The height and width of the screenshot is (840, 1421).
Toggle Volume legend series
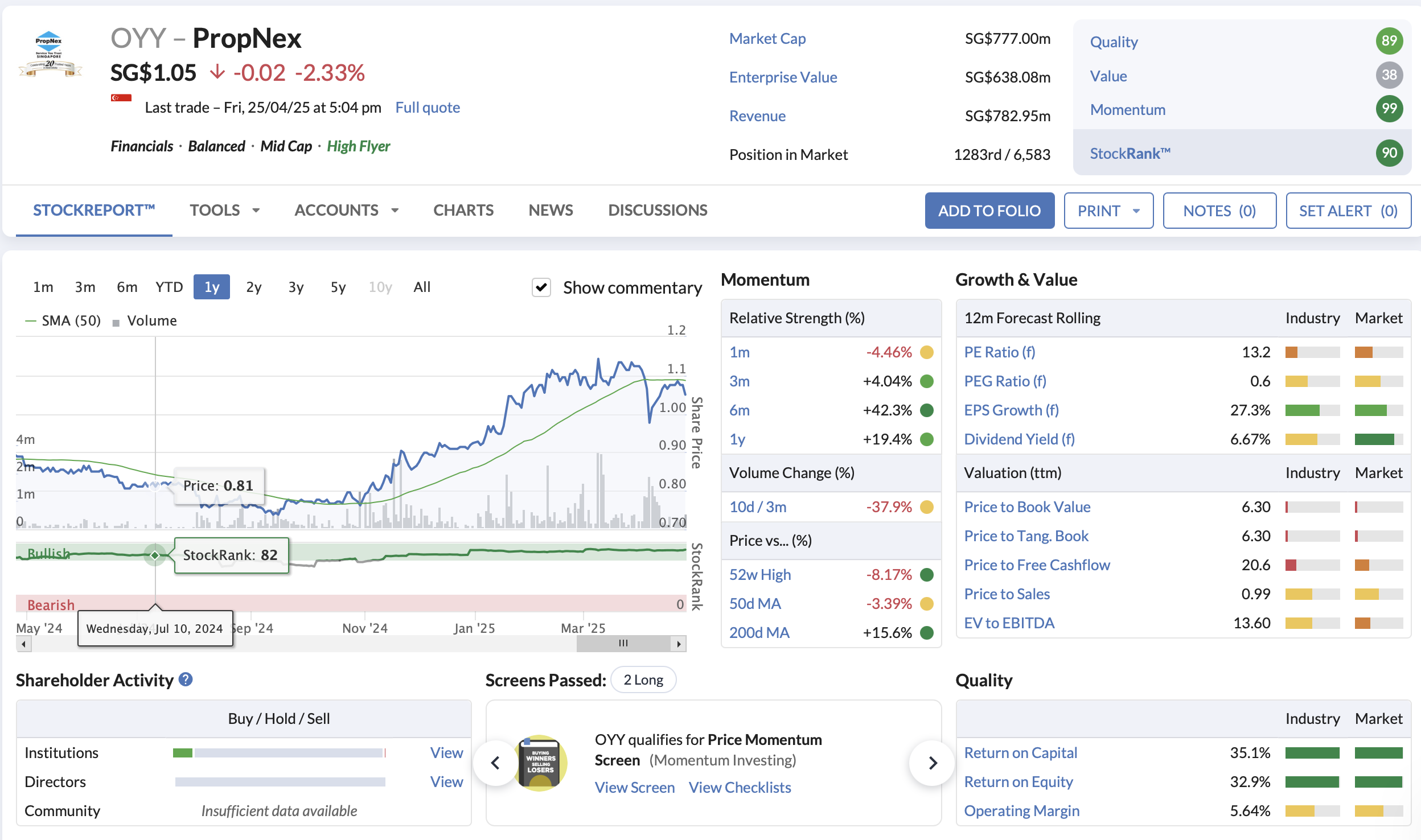145,321
